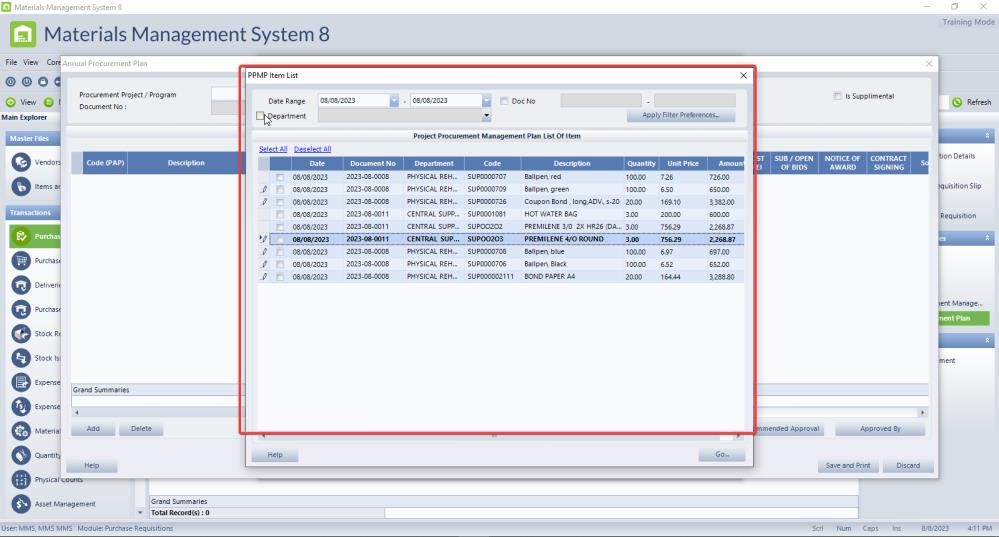The image size is (999, 537).
Task: Open the end date range dropdown
Action: [487, 101]
